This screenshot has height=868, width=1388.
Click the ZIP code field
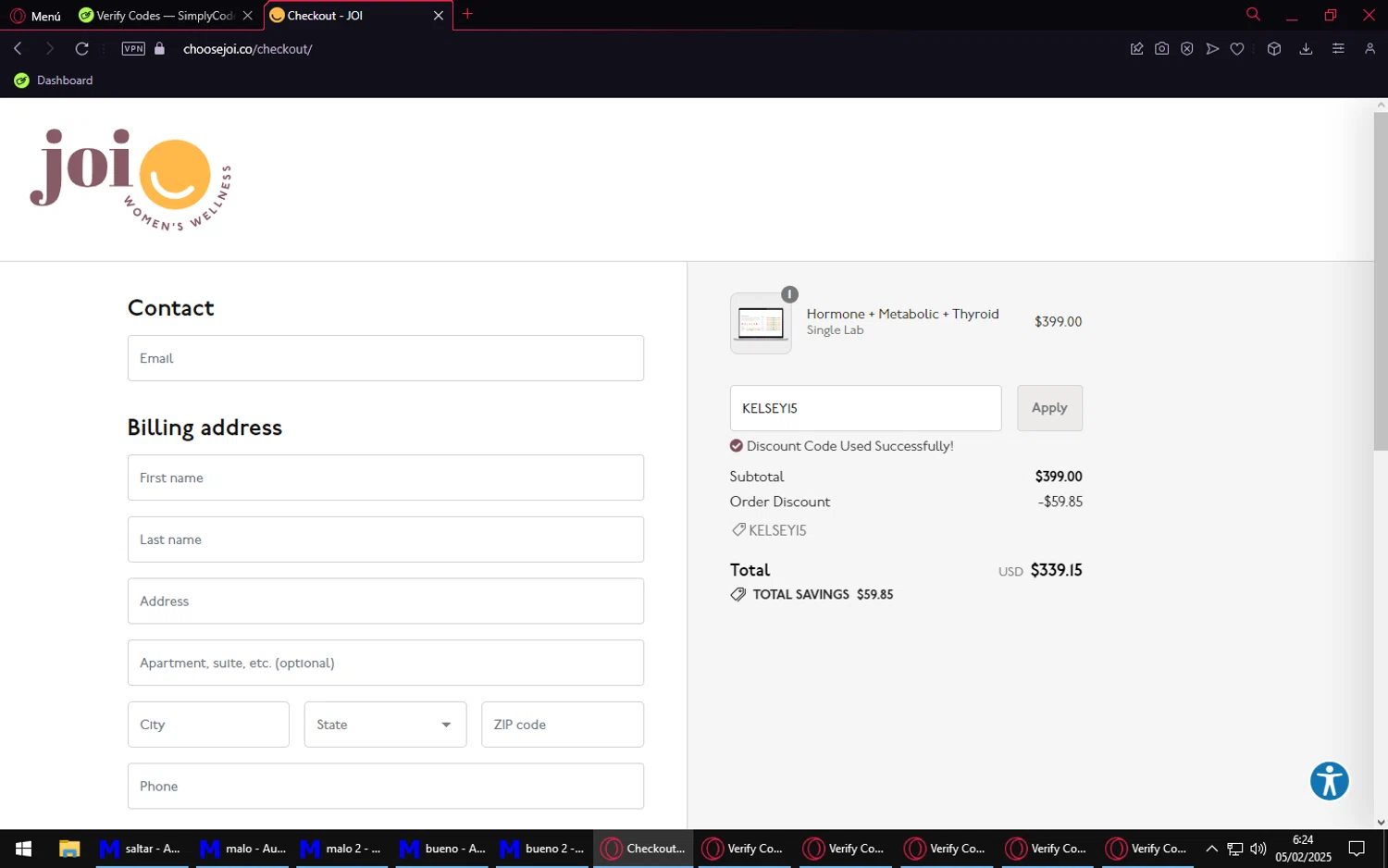coord(563,725)
